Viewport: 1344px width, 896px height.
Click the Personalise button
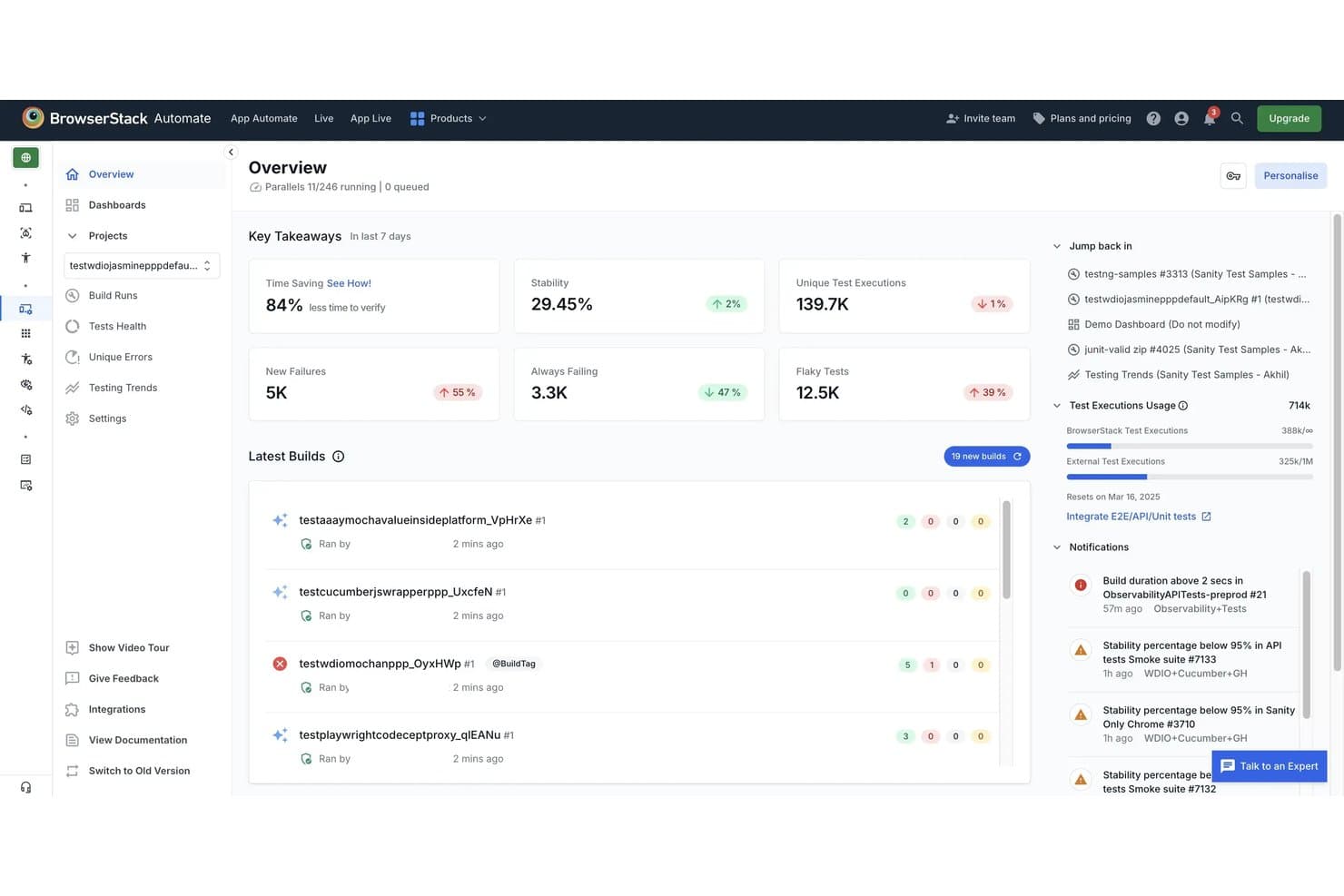[1290, 176]
